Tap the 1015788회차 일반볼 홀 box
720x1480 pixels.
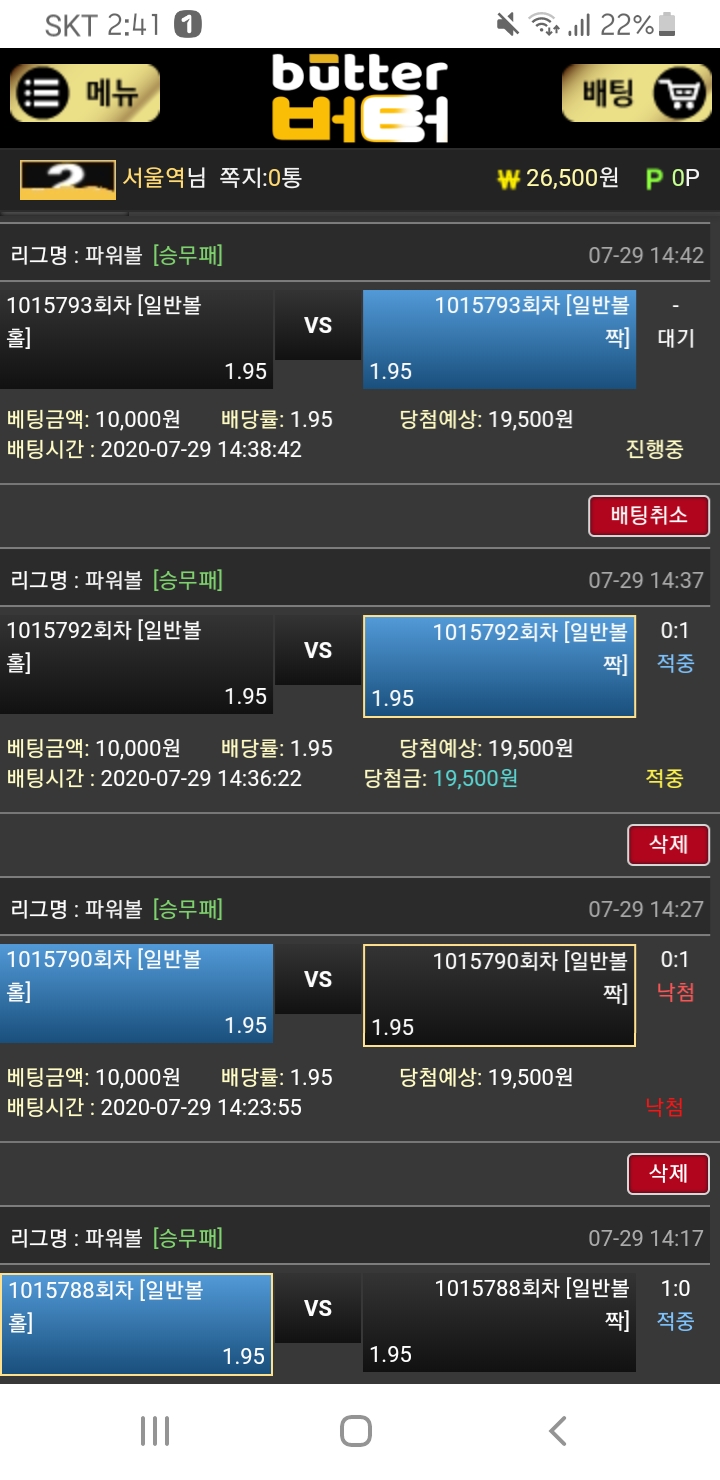click(x=136, y=1323)
